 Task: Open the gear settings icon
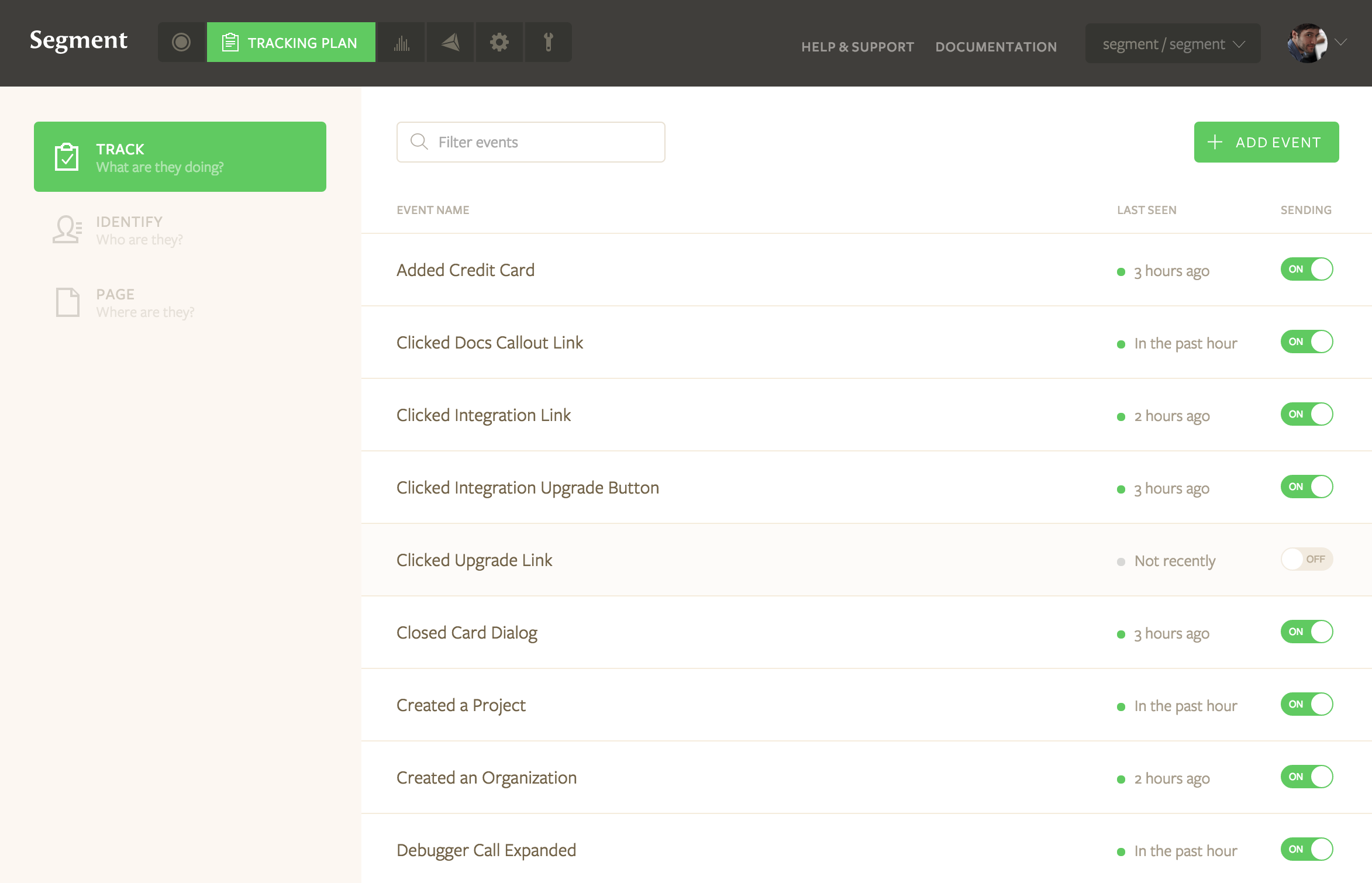[x=499, y=42]
